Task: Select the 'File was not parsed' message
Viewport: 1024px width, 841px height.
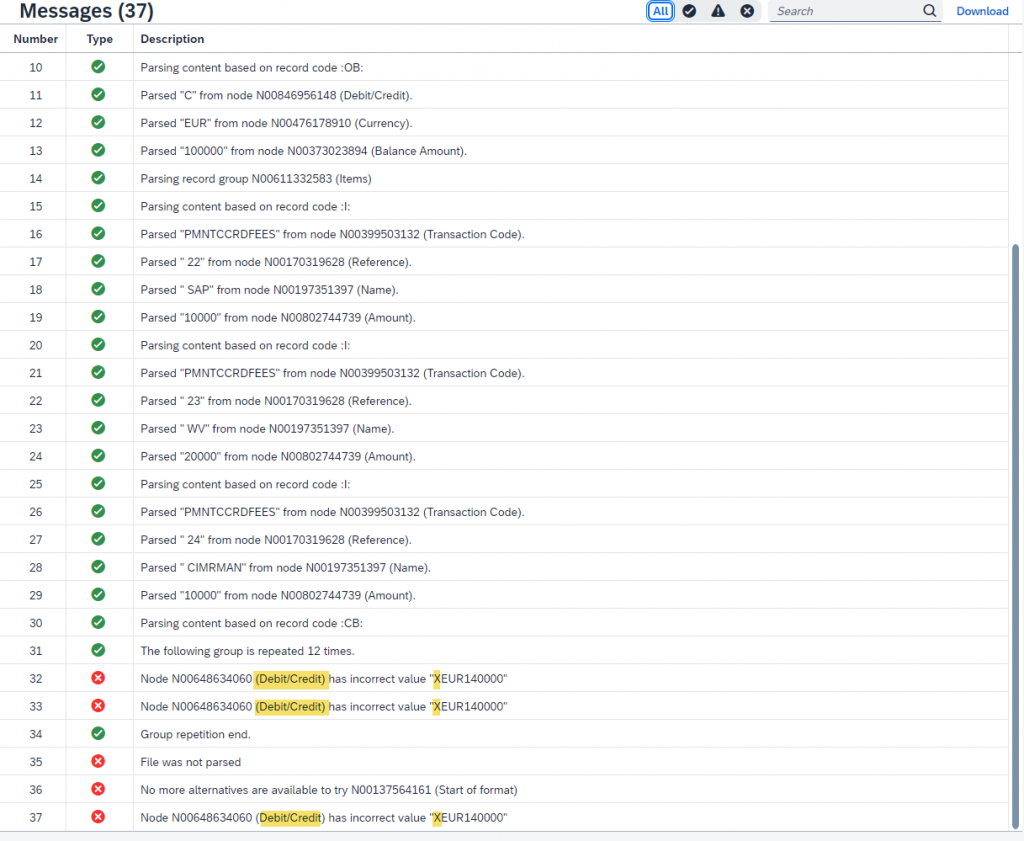Action: point(191,762)
